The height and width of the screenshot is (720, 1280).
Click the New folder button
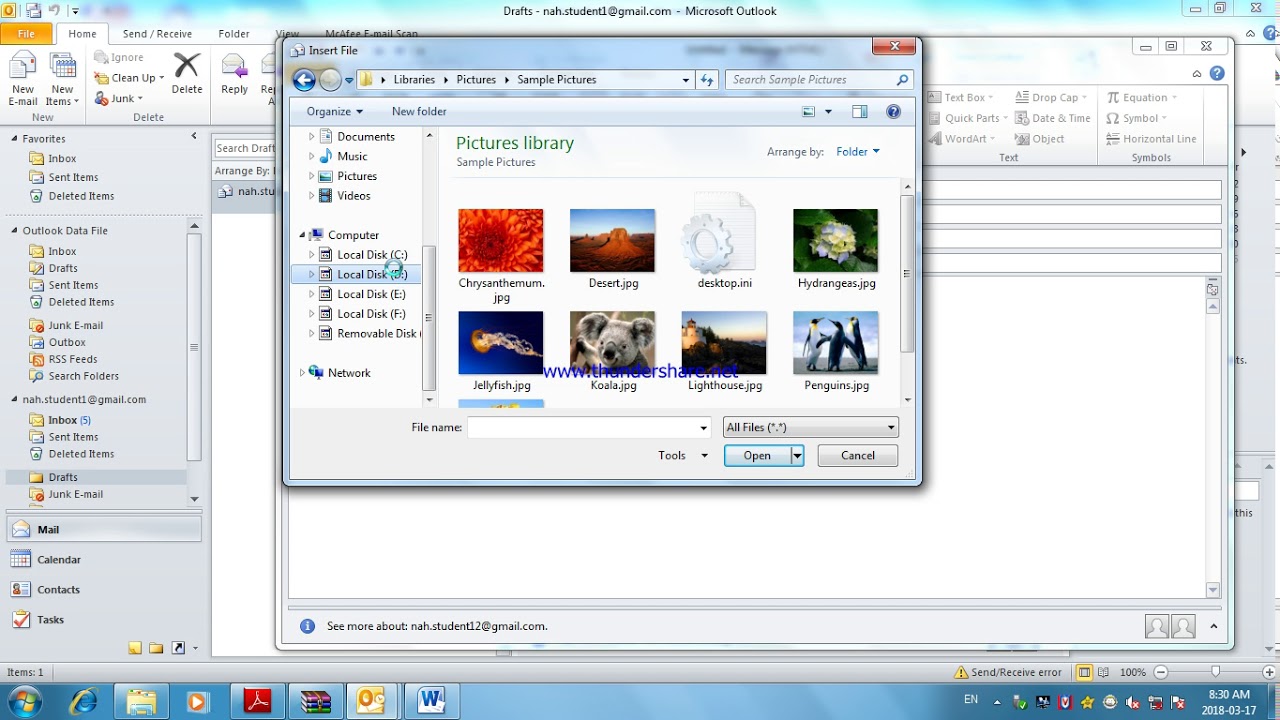point(419,112)
